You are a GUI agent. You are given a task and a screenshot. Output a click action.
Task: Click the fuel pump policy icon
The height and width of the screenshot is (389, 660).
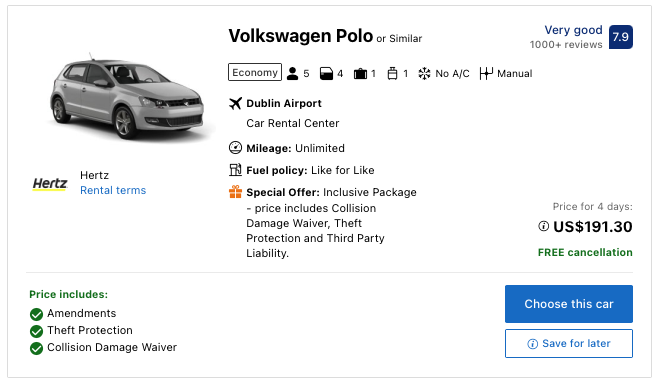point(235,170)
